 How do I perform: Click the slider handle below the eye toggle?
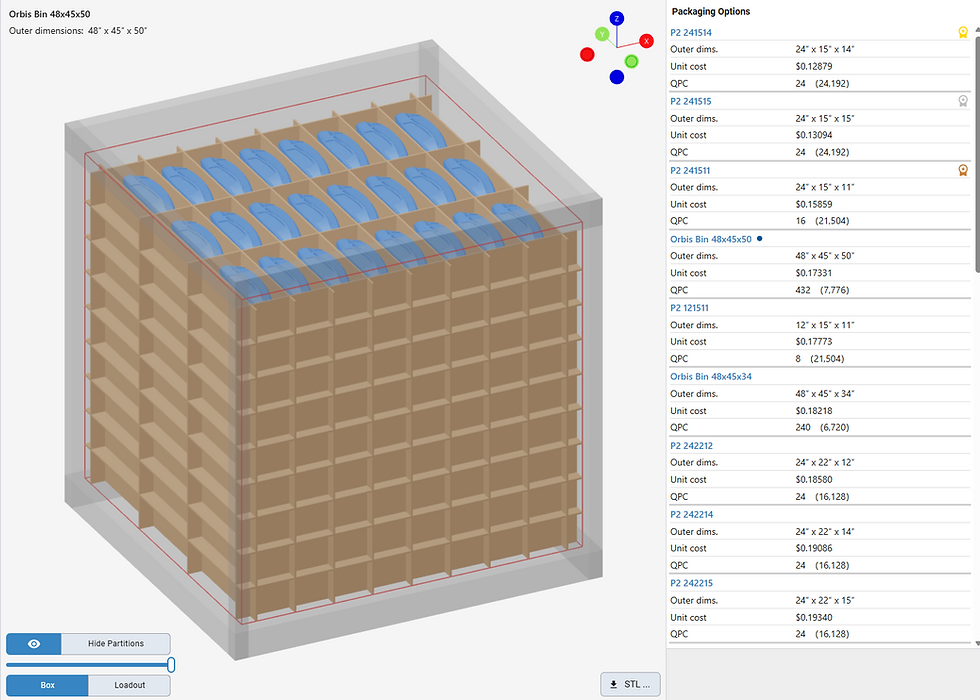pyautogui.click(x=170, y=664)
